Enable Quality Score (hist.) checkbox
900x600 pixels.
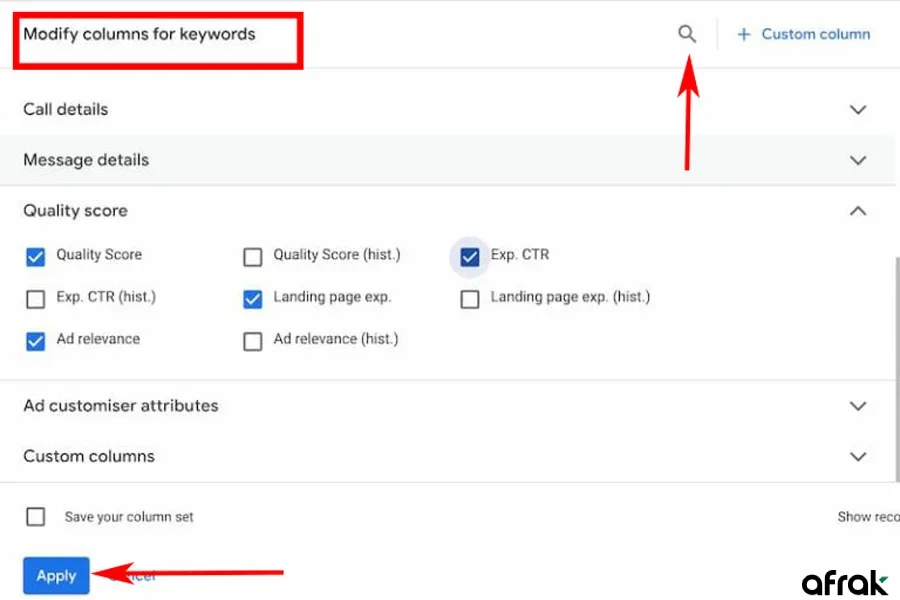(x=253, y=257)
